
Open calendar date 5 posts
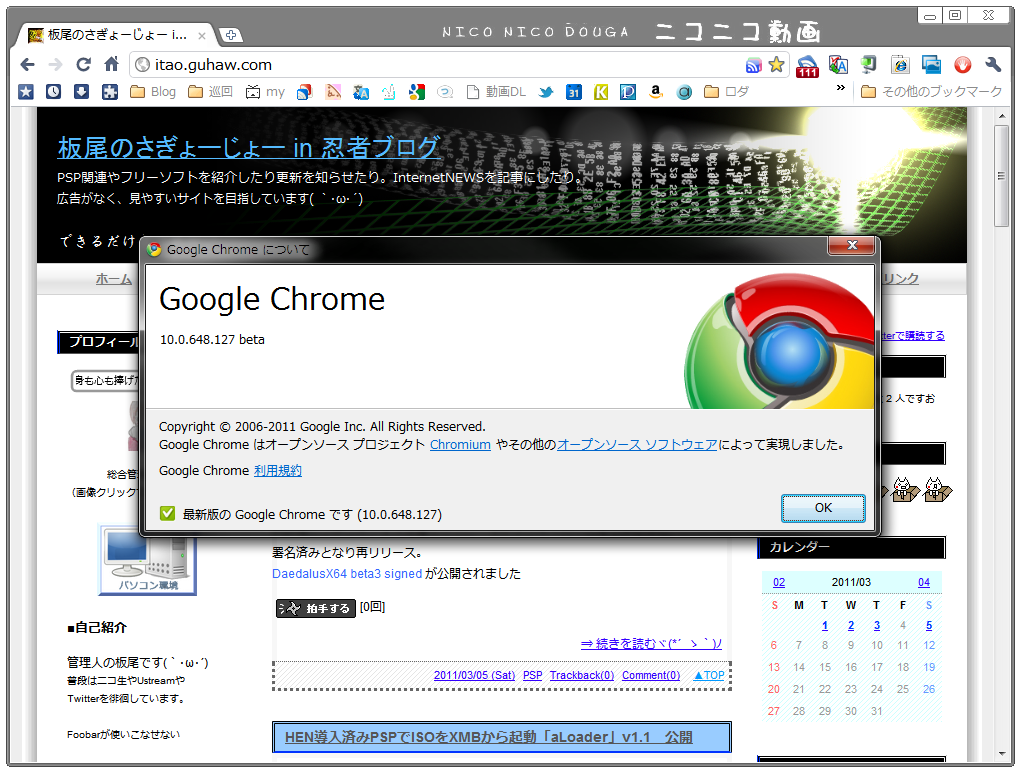coord(929,626)
